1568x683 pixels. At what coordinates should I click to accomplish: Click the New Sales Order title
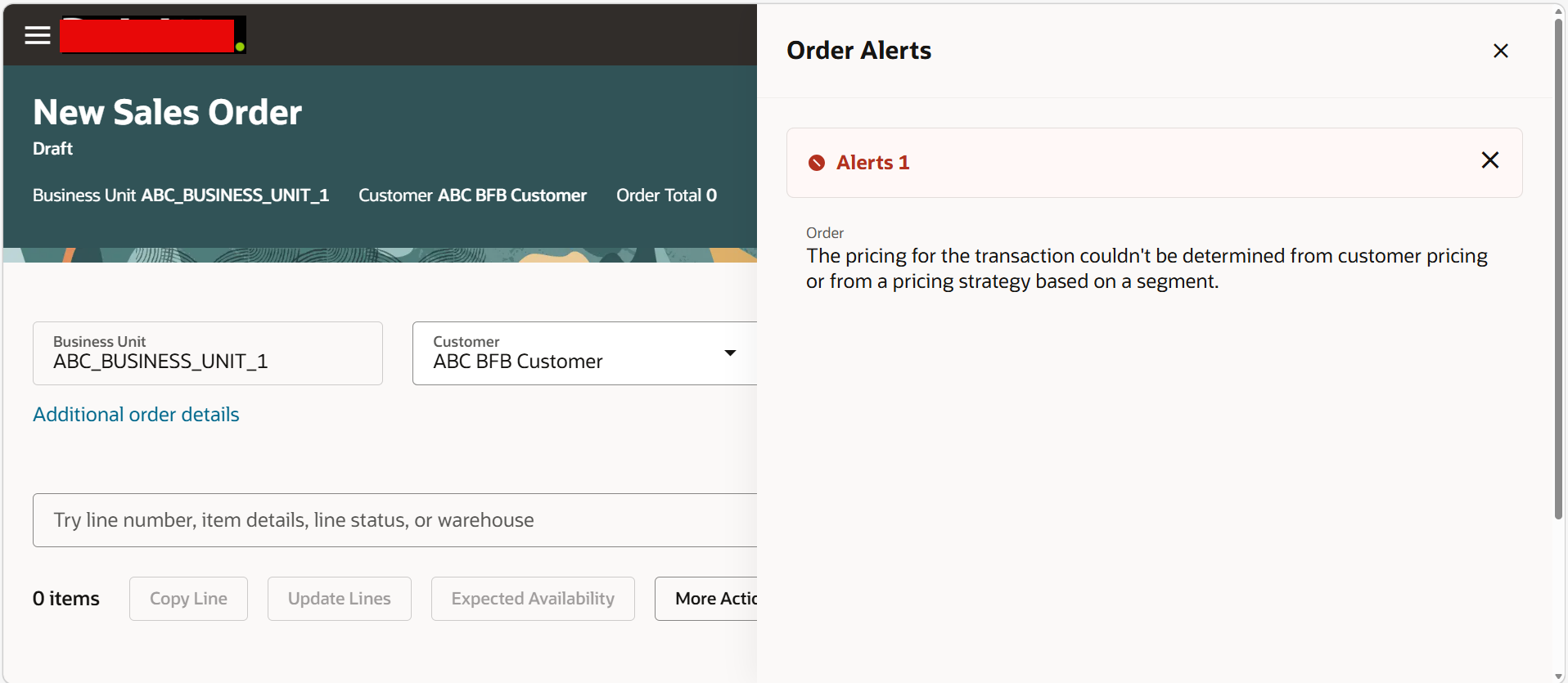pos(168,112)
